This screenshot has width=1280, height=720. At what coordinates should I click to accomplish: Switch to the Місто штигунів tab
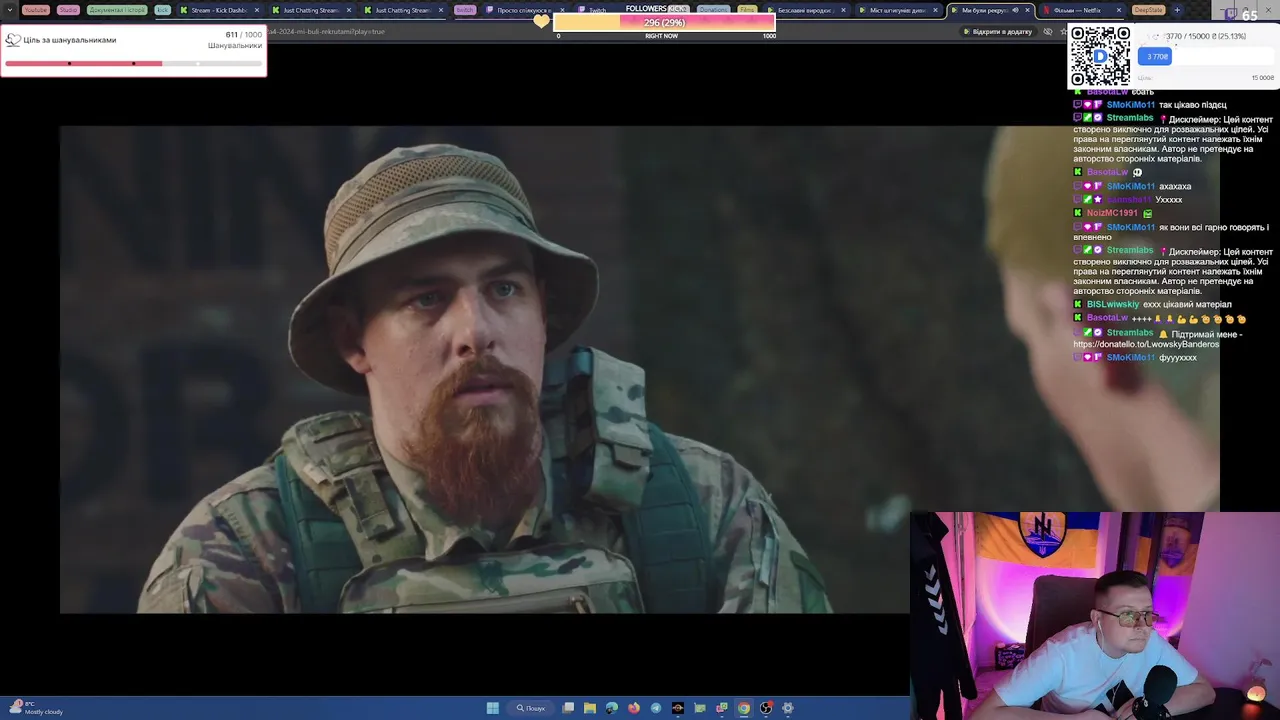tap(898, 10)
